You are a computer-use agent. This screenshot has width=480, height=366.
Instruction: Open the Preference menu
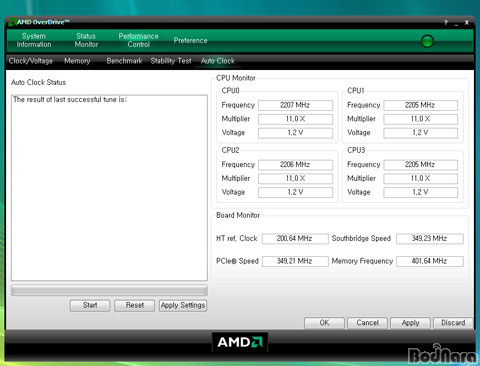190,40
